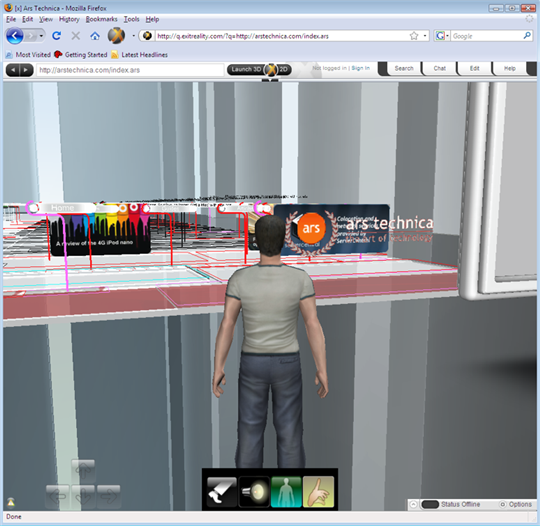Open the Bookmarks menu
Viewport: 540px width, 526px height.
101,19
